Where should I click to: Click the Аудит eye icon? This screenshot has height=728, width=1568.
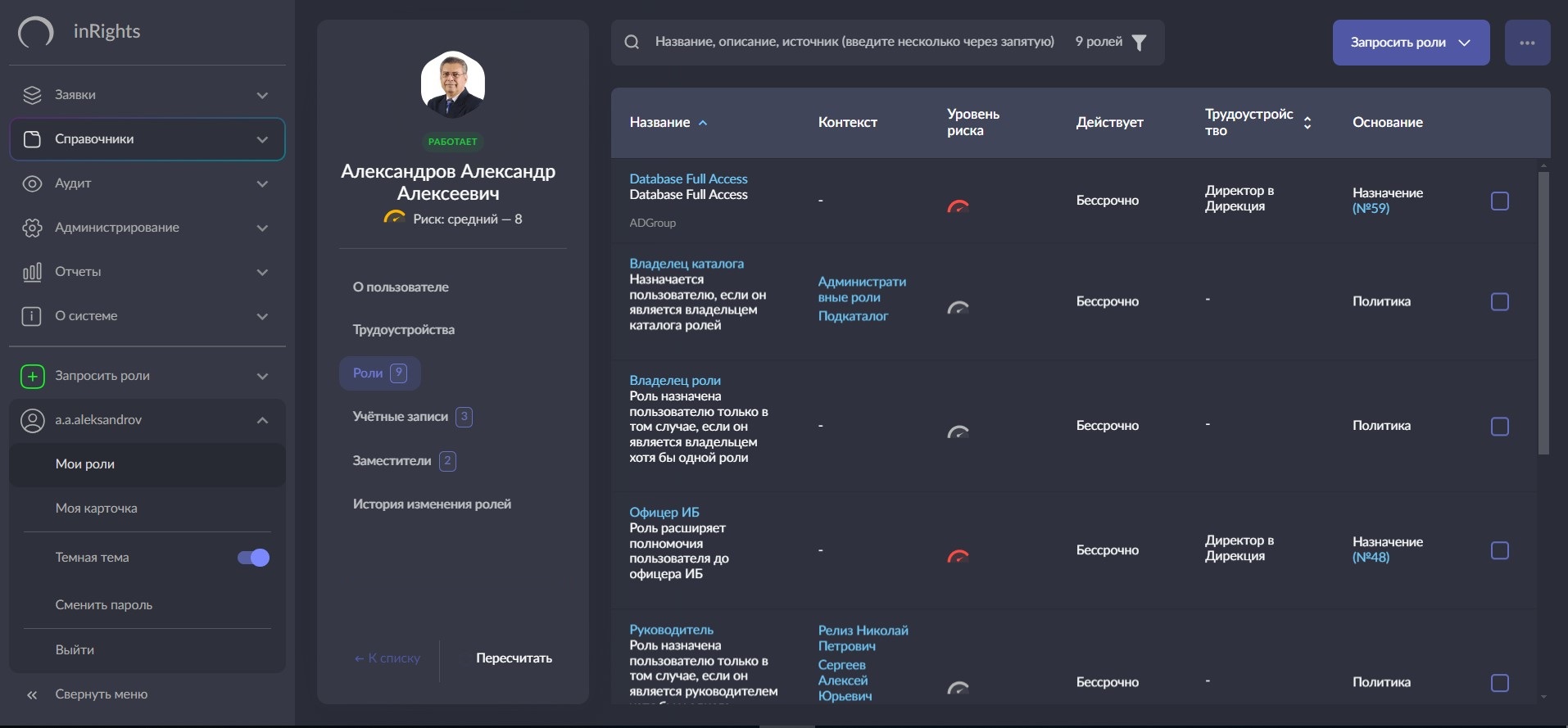point(32,183)
